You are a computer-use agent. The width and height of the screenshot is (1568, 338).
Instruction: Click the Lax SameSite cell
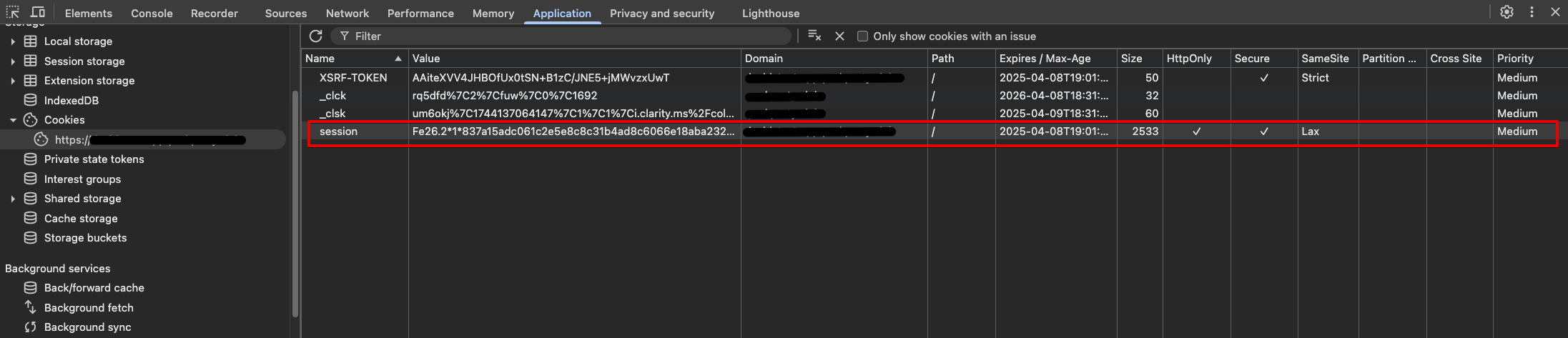[x=1310, y=131]
